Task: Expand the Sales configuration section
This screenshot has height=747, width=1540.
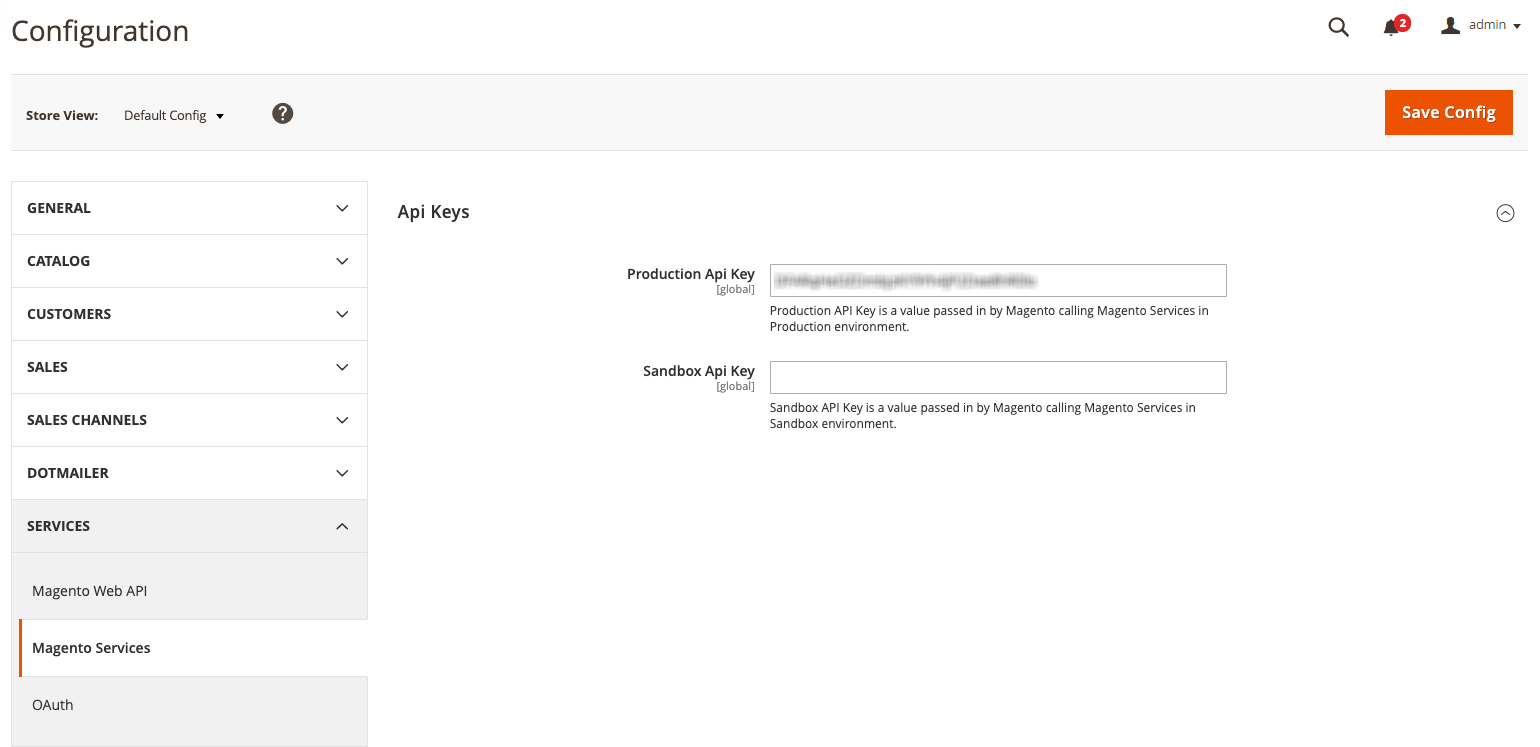Action: coord(189,367)
